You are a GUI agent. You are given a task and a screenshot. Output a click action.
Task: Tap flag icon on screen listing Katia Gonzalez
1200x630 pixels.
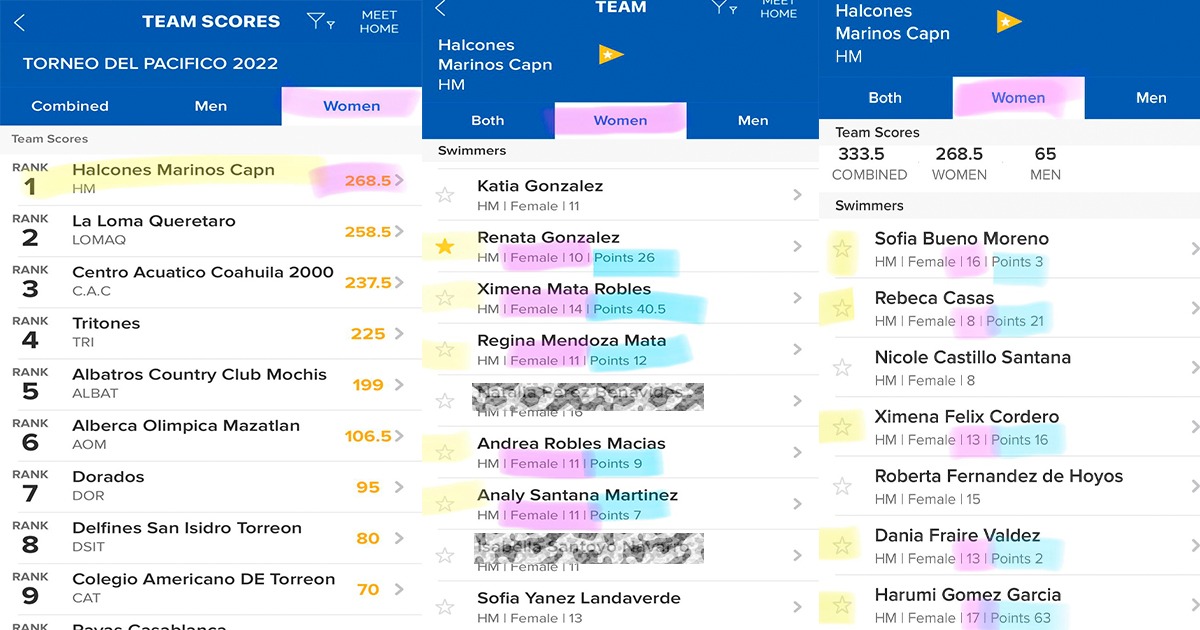pyautogui.click(x=611, y=54)
